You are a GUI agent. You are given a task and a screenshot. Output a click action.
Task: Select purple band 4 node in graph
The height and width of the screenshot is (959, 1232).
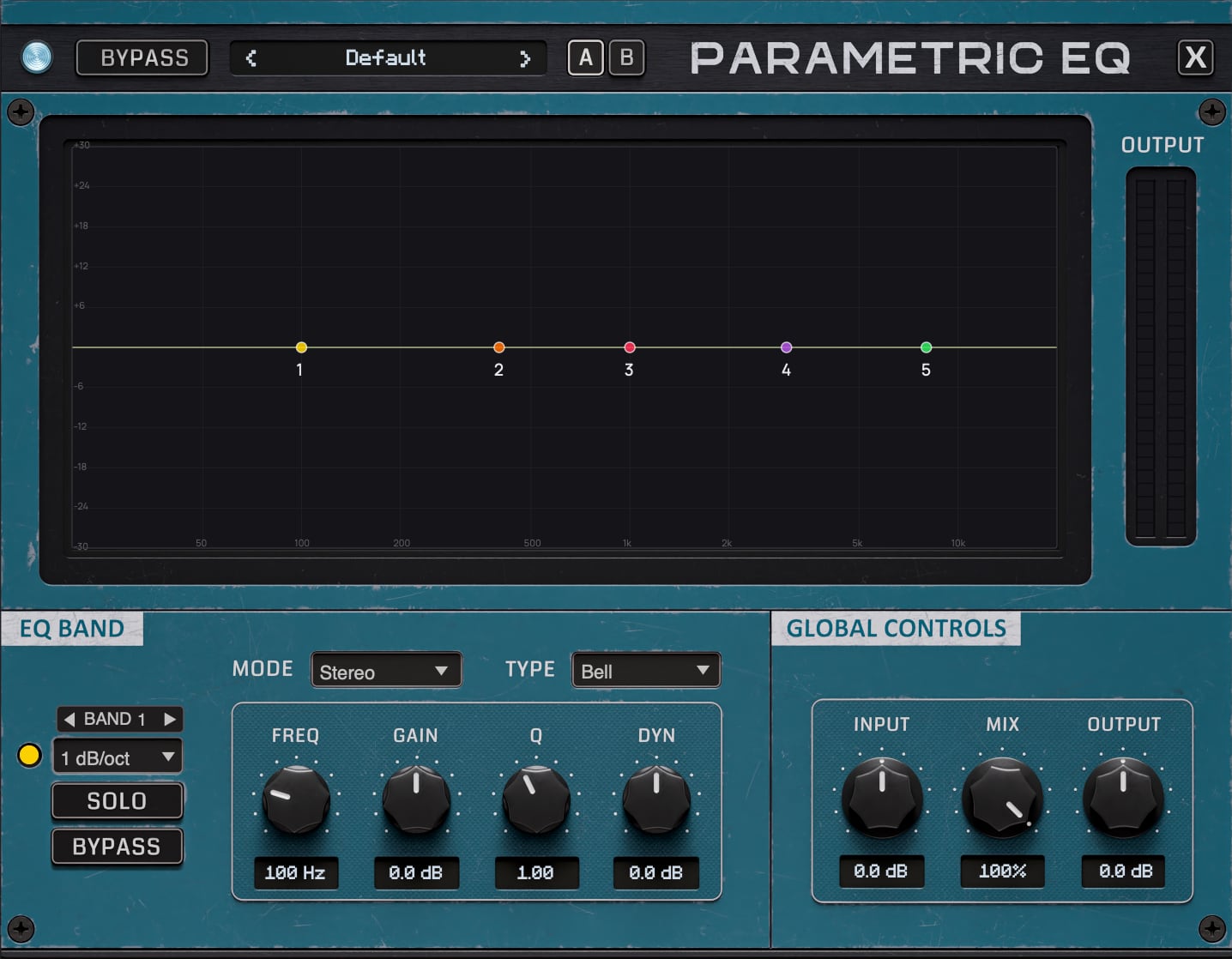coord(787,347)
